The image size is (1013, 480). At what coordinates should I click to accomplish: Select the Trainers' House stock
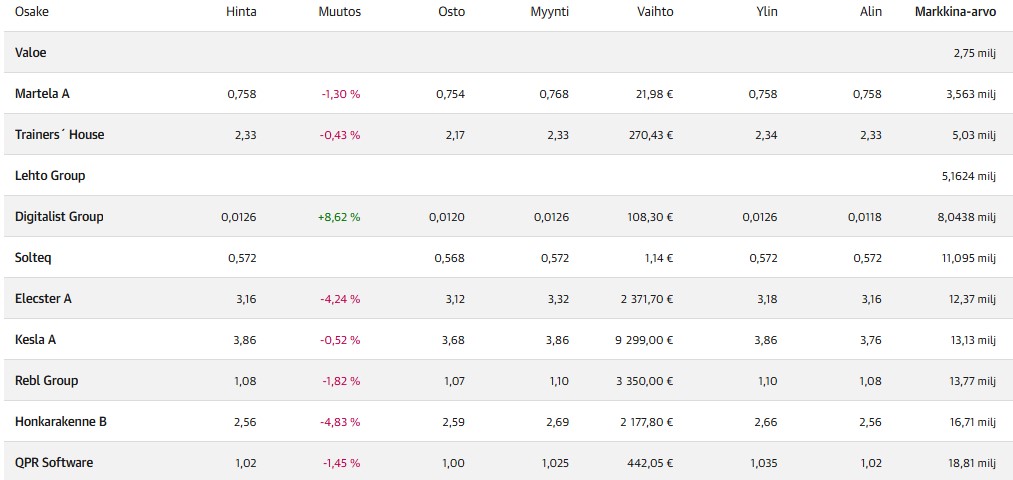pyautogui.click(x=59, y=135)
